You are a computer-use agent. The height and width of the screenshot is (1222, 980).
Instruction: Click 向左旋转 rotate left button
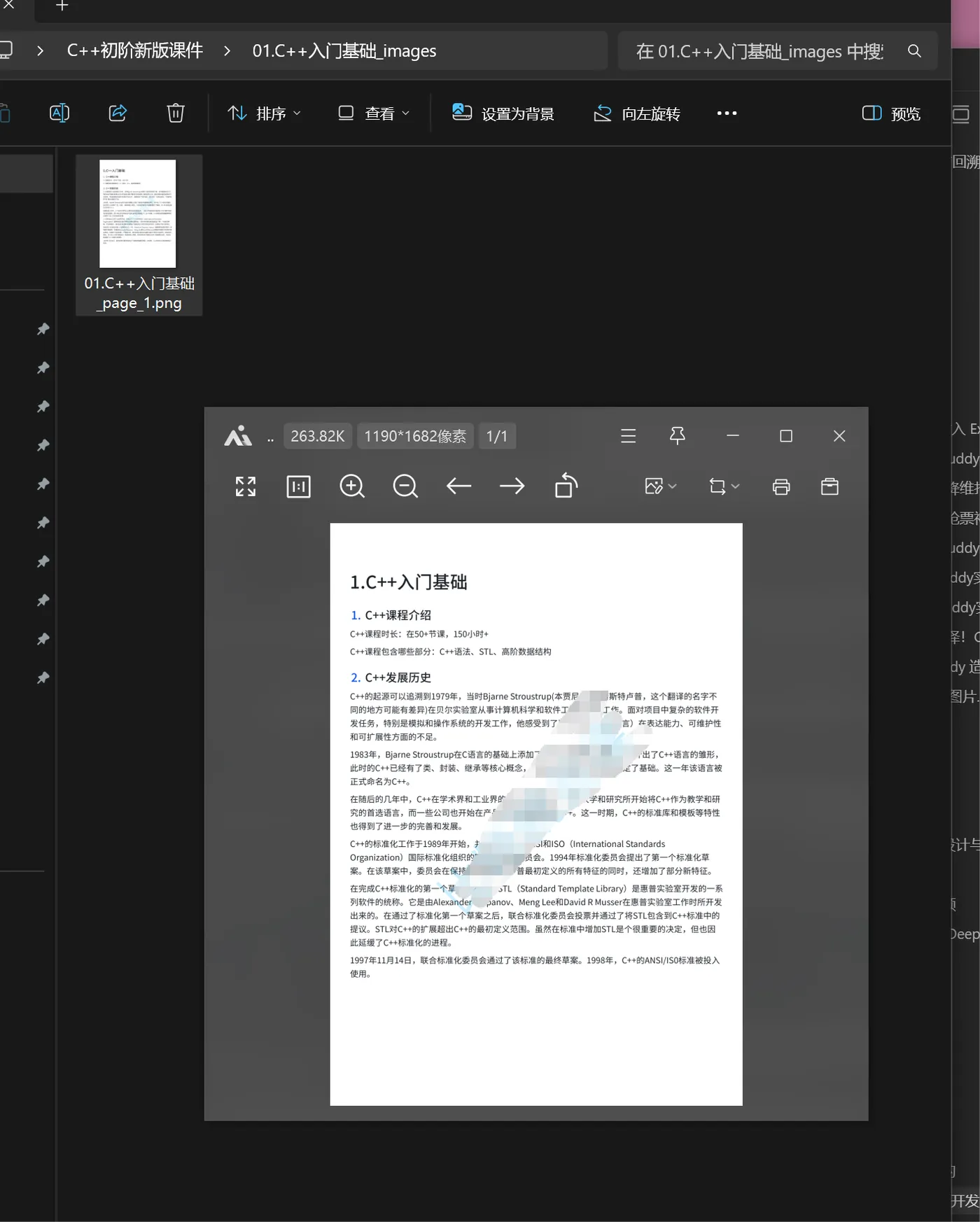[x=637, y=113]
